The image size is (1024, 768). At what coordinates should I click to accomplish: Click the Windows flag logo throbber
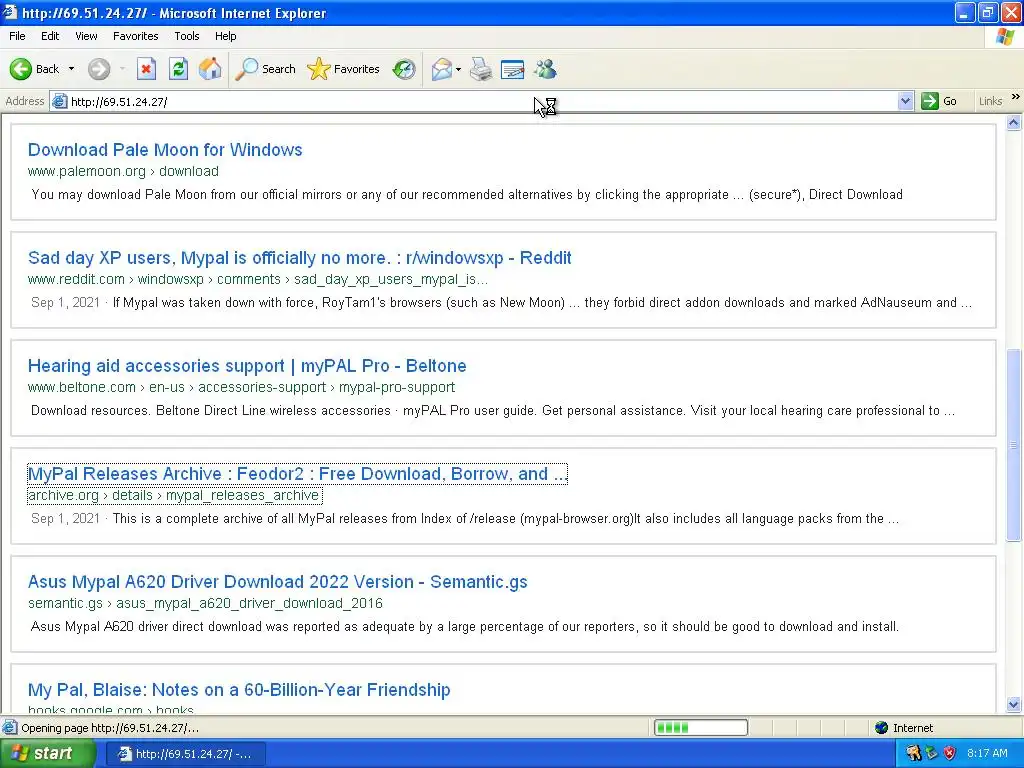(1005, 37)
